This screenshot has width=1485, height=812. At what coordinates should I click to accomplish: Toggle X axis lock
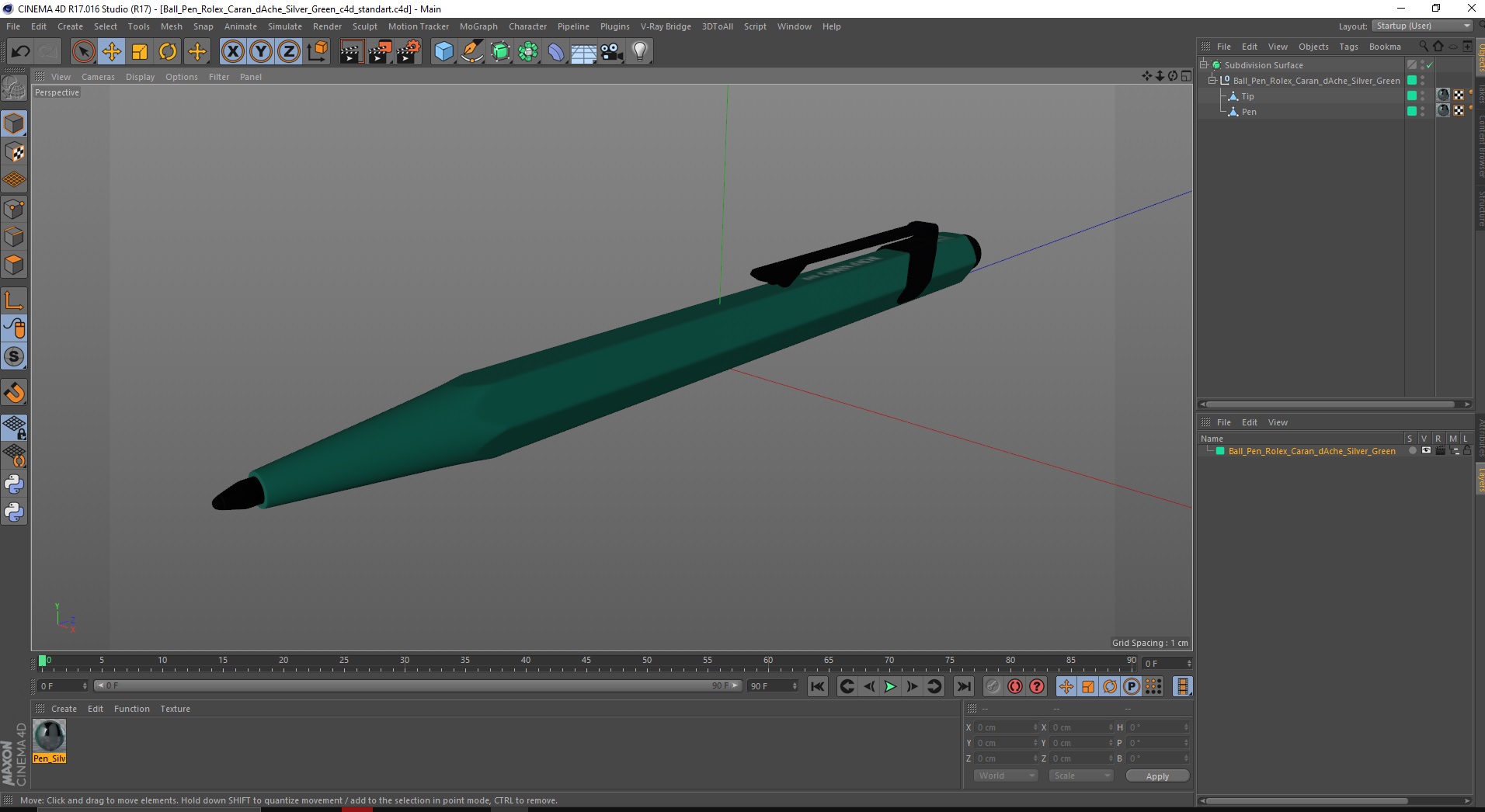click(x=232, y=52)
